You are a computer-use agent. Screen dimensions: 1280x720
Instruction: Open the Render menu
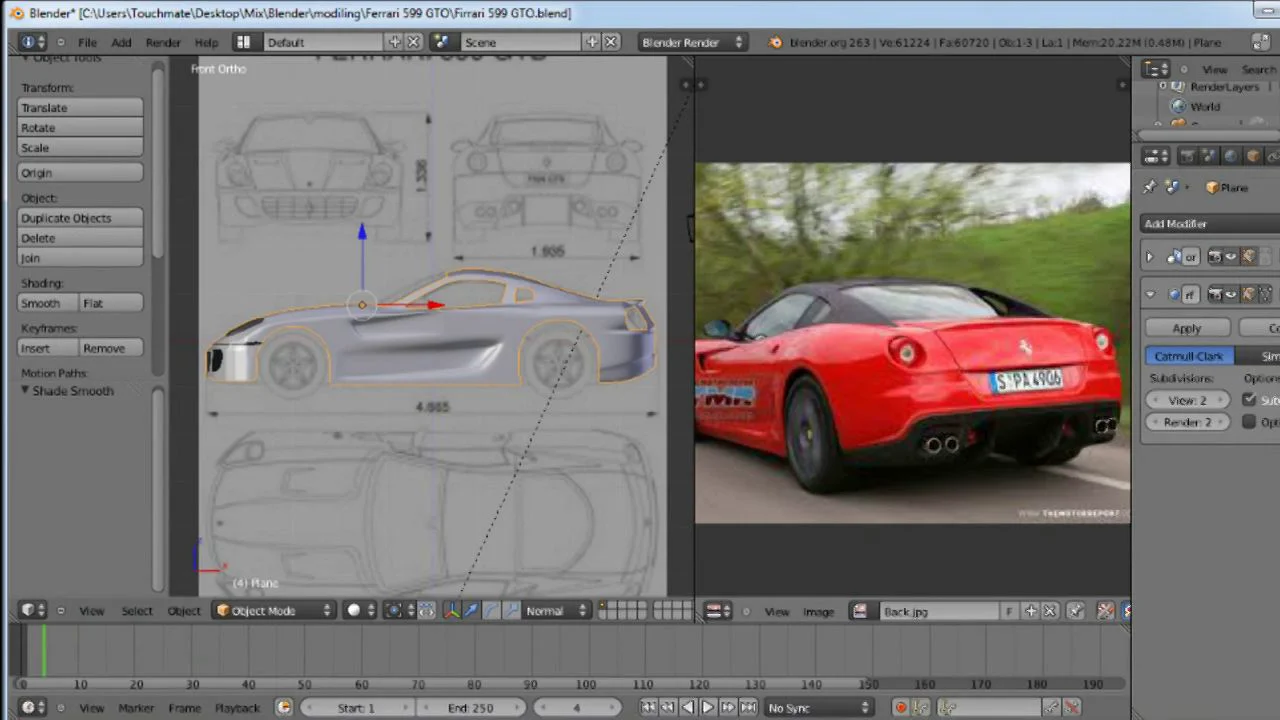coord(163,42)
